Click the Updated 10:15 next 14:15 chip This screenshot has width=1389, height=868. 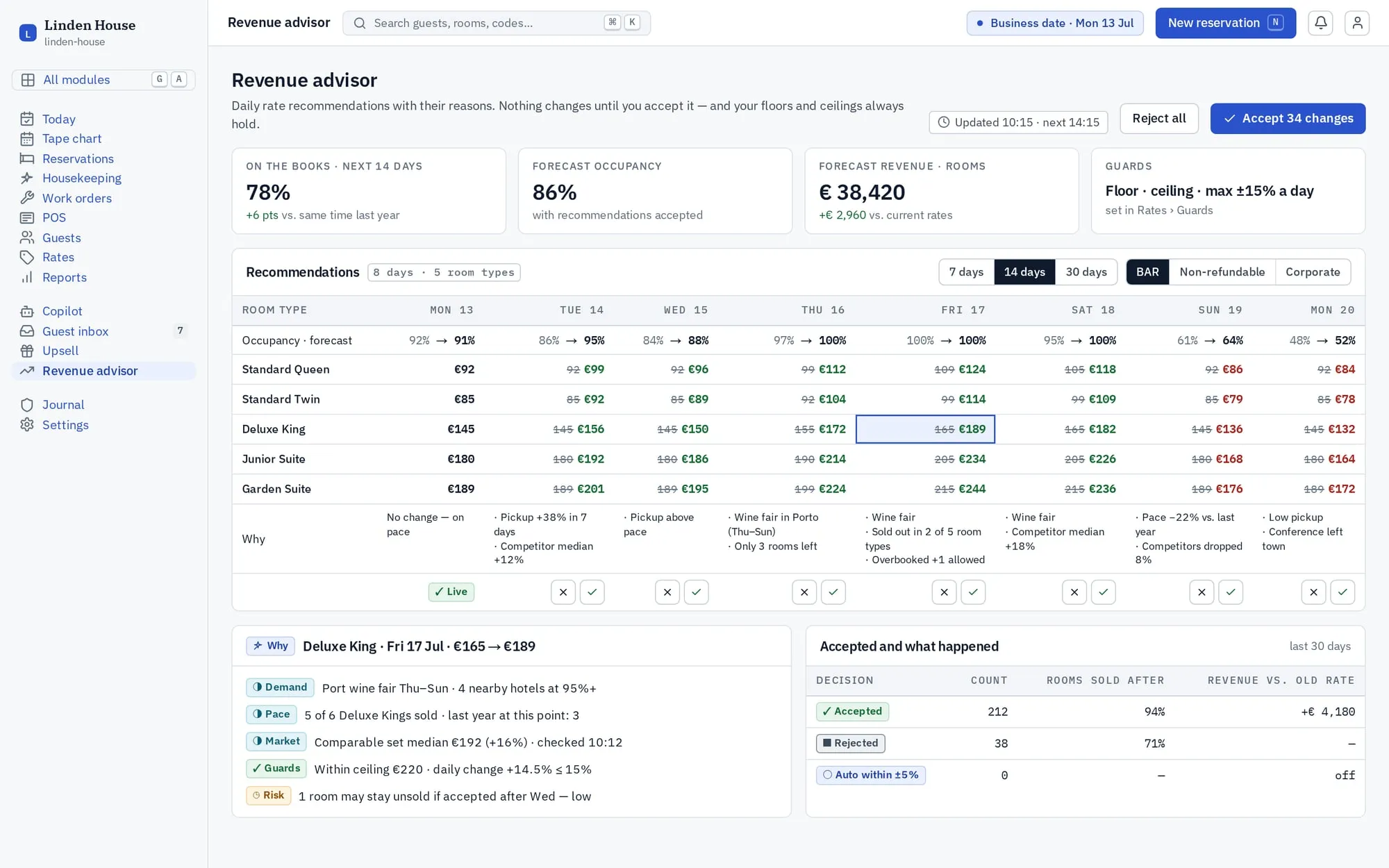1018,122
